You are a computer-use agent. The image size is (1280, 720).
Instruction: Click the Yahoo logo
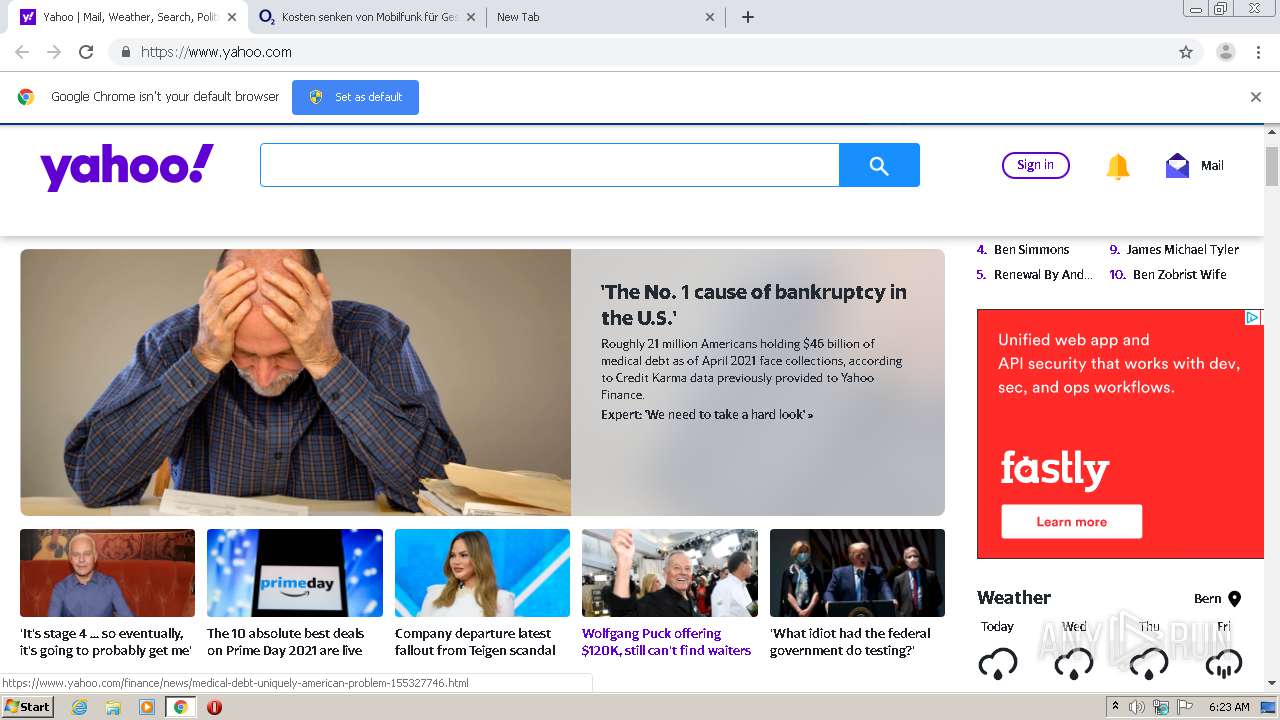click(x=127, y=167)
